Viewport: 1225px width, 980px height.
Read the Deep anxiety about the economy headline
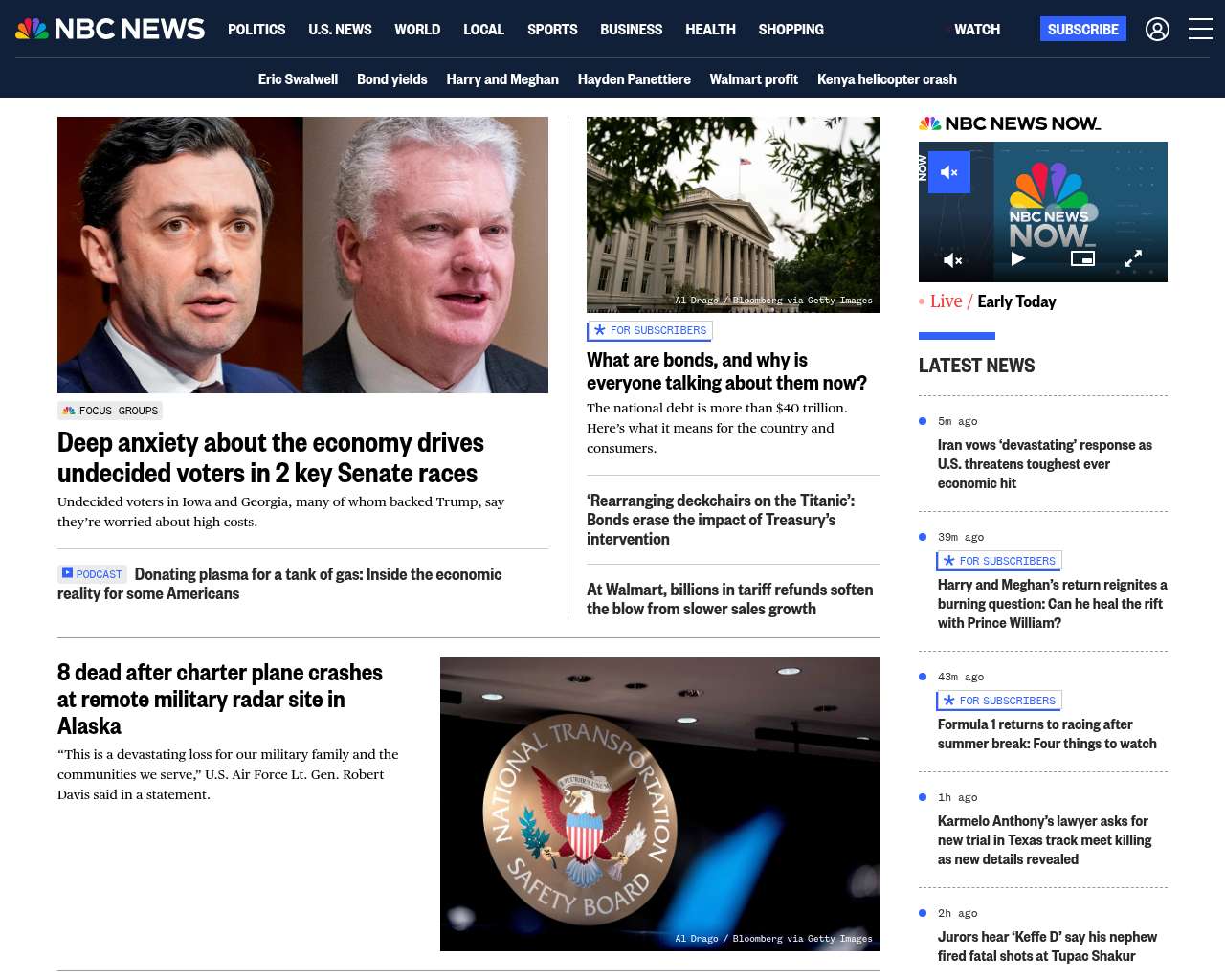(x=271, y=457)
